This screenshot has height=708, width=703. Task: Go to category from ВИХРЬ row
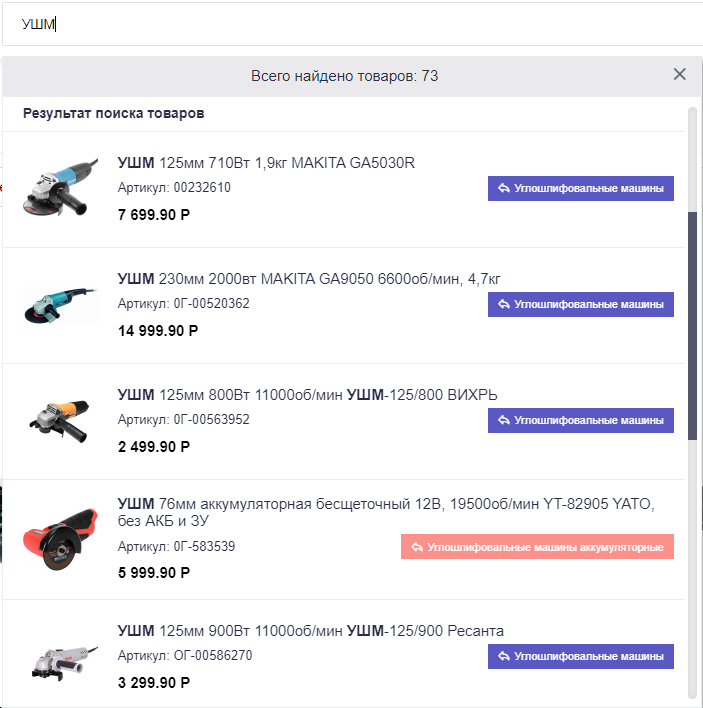580,420
